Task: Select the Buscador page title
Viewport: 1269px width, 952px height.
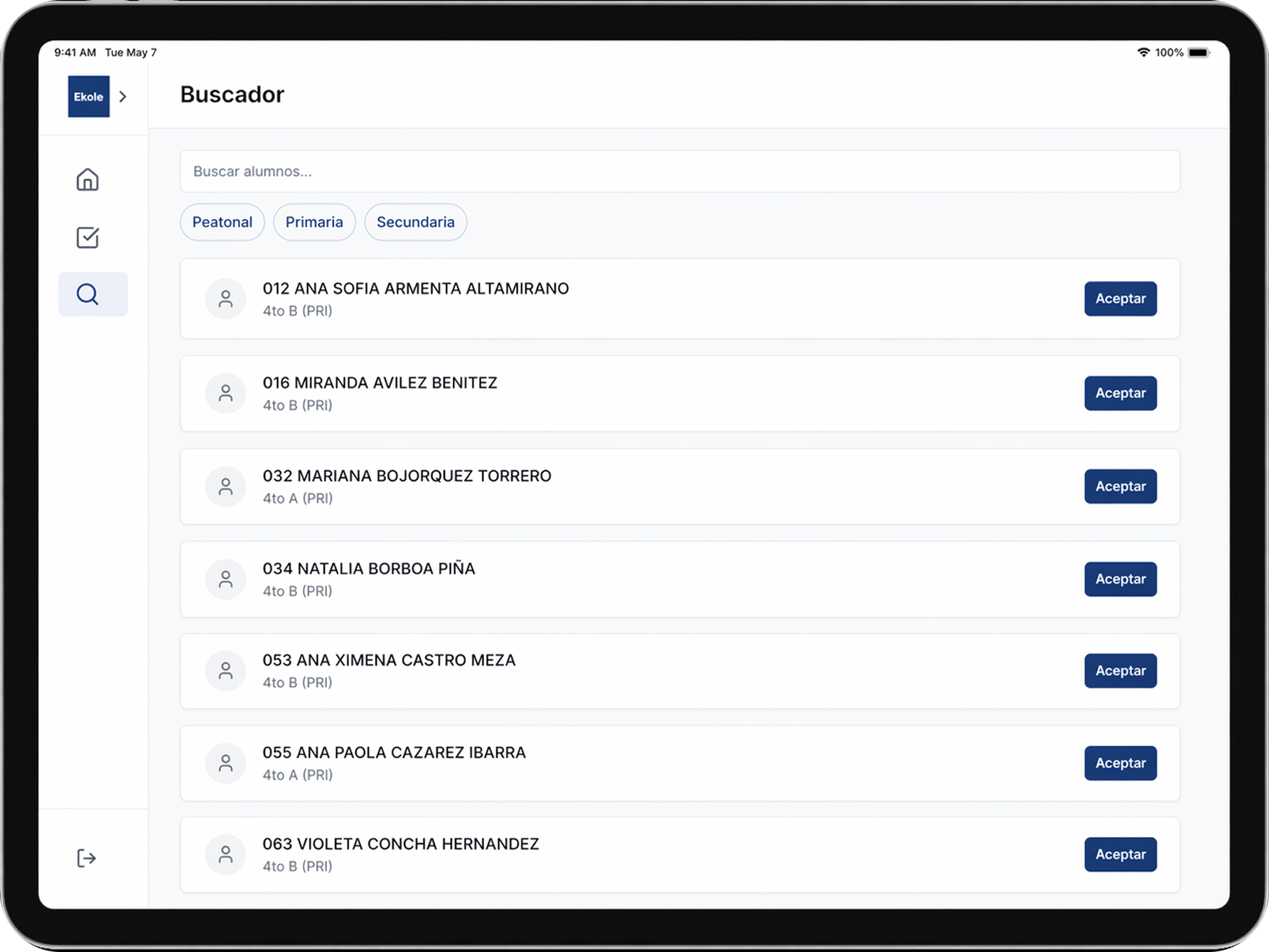Action: pos(232,94)
